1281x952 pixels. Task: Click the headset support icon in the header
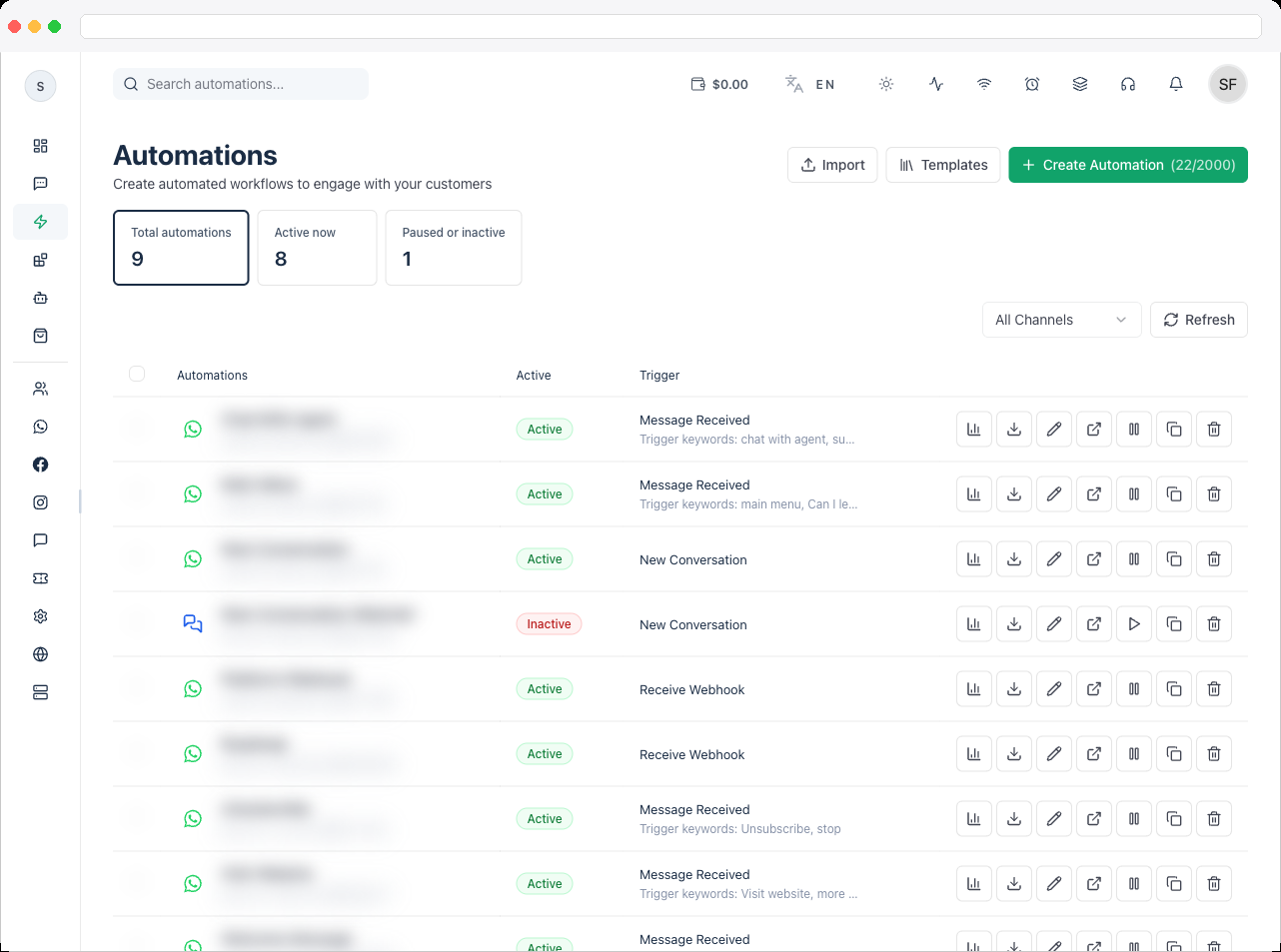1128,84
